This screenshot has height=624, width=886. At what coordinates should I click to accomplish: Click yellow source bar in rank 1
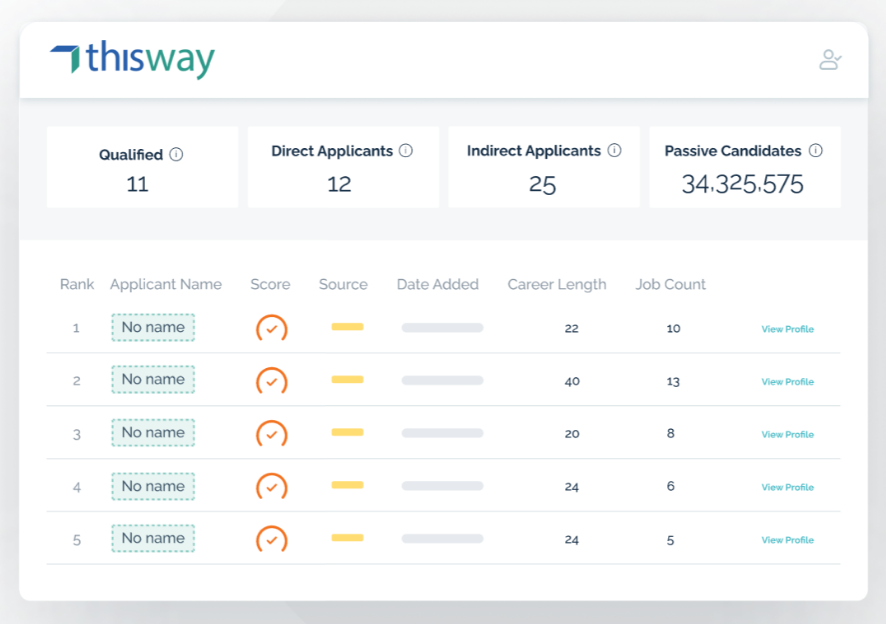[x=347, y=327]
